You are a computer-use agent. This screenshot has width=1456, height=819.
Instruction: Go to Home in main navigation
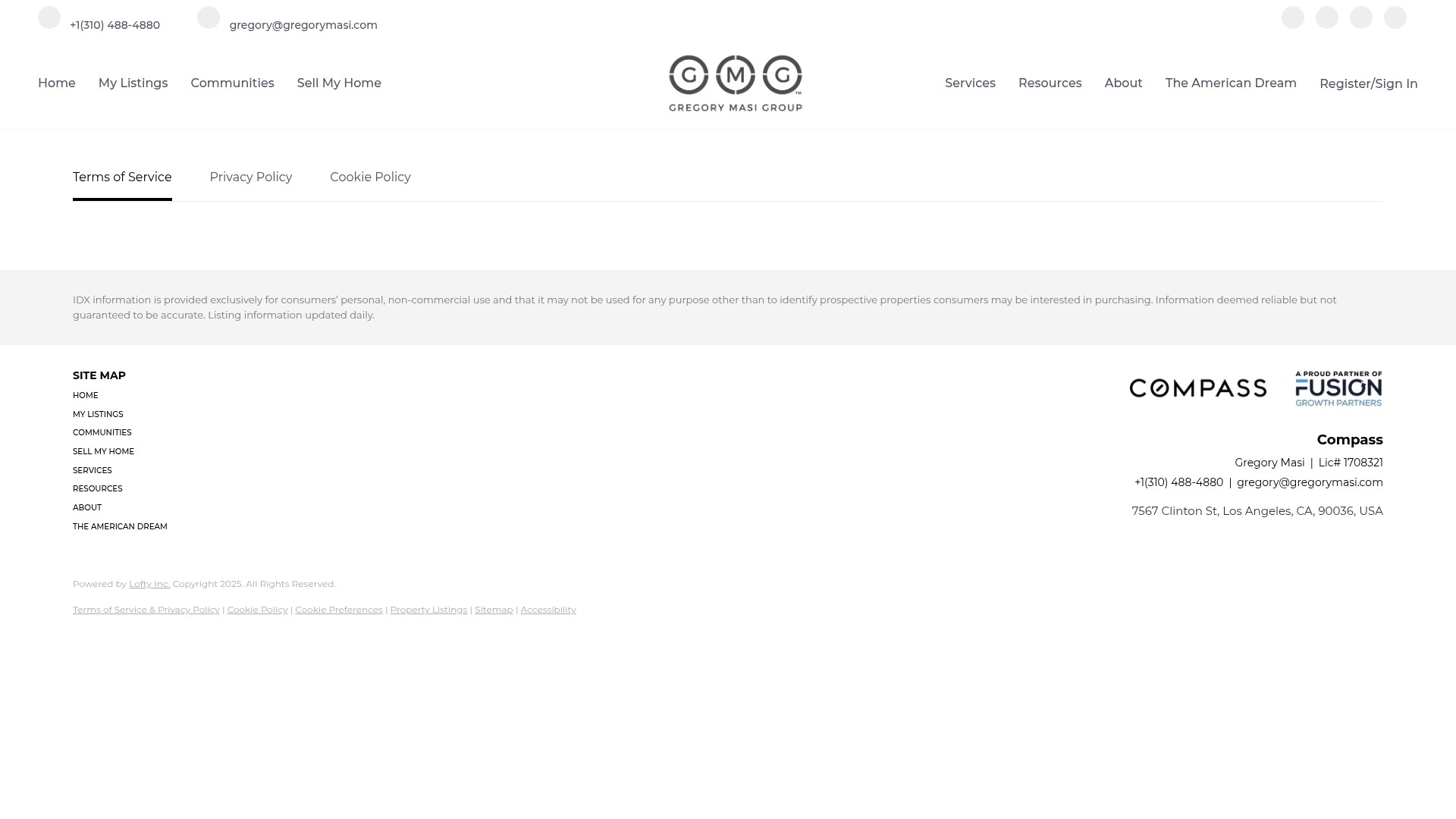57,83
